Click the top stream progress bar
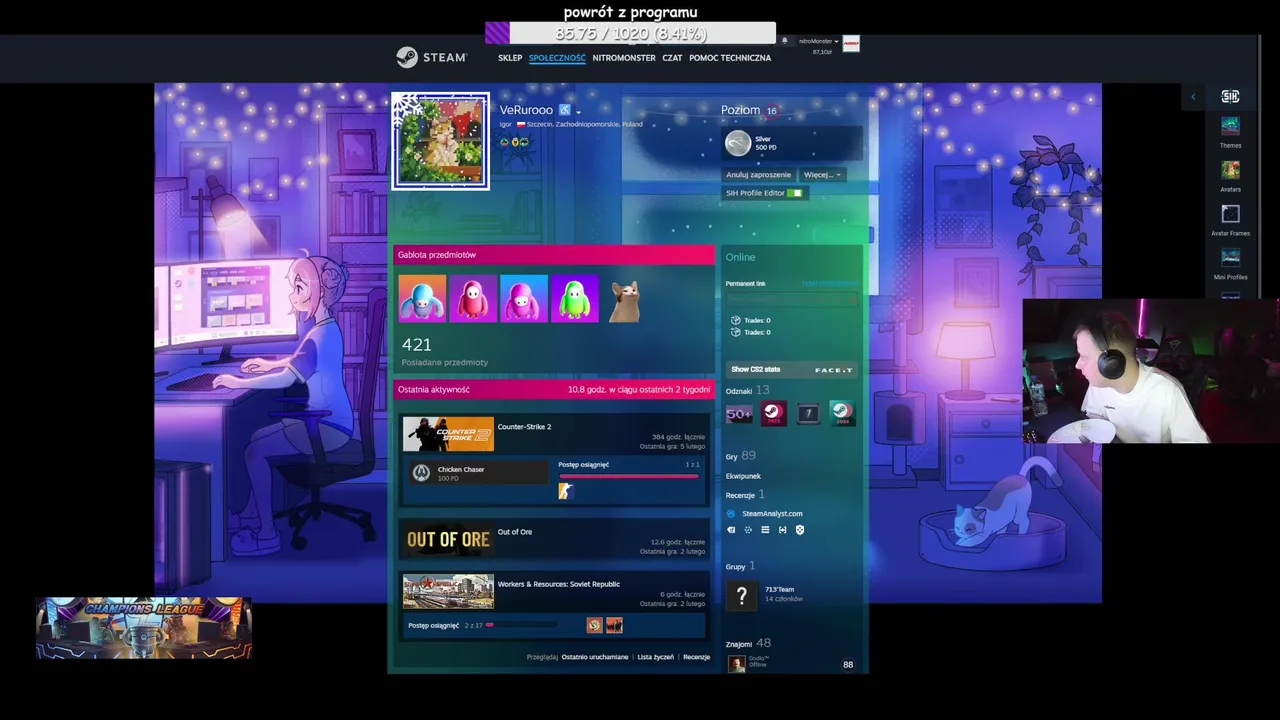Screen dimensions: 1280x720 pos(631,34)
